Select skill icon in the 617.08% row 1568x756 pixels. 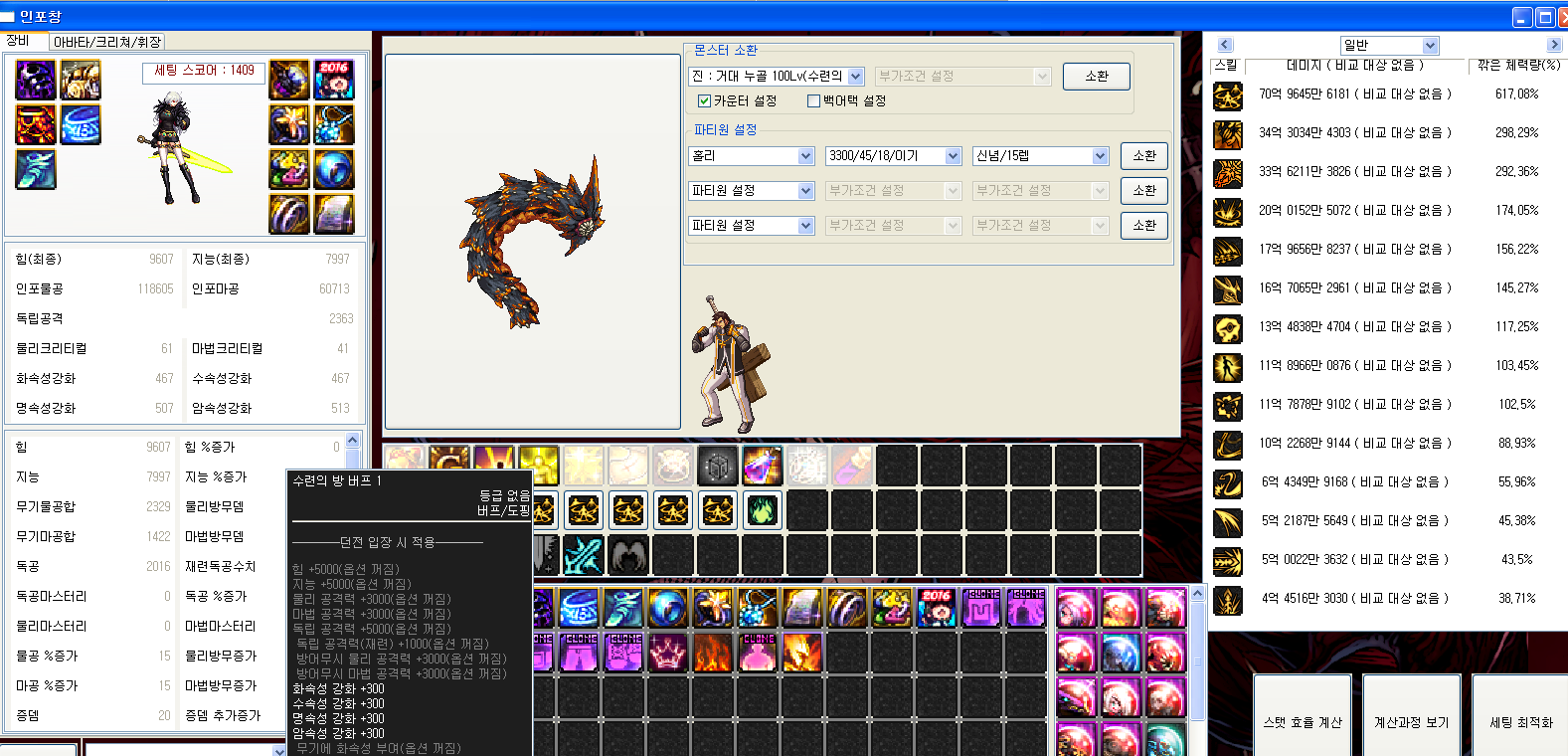coord(1228,95)
